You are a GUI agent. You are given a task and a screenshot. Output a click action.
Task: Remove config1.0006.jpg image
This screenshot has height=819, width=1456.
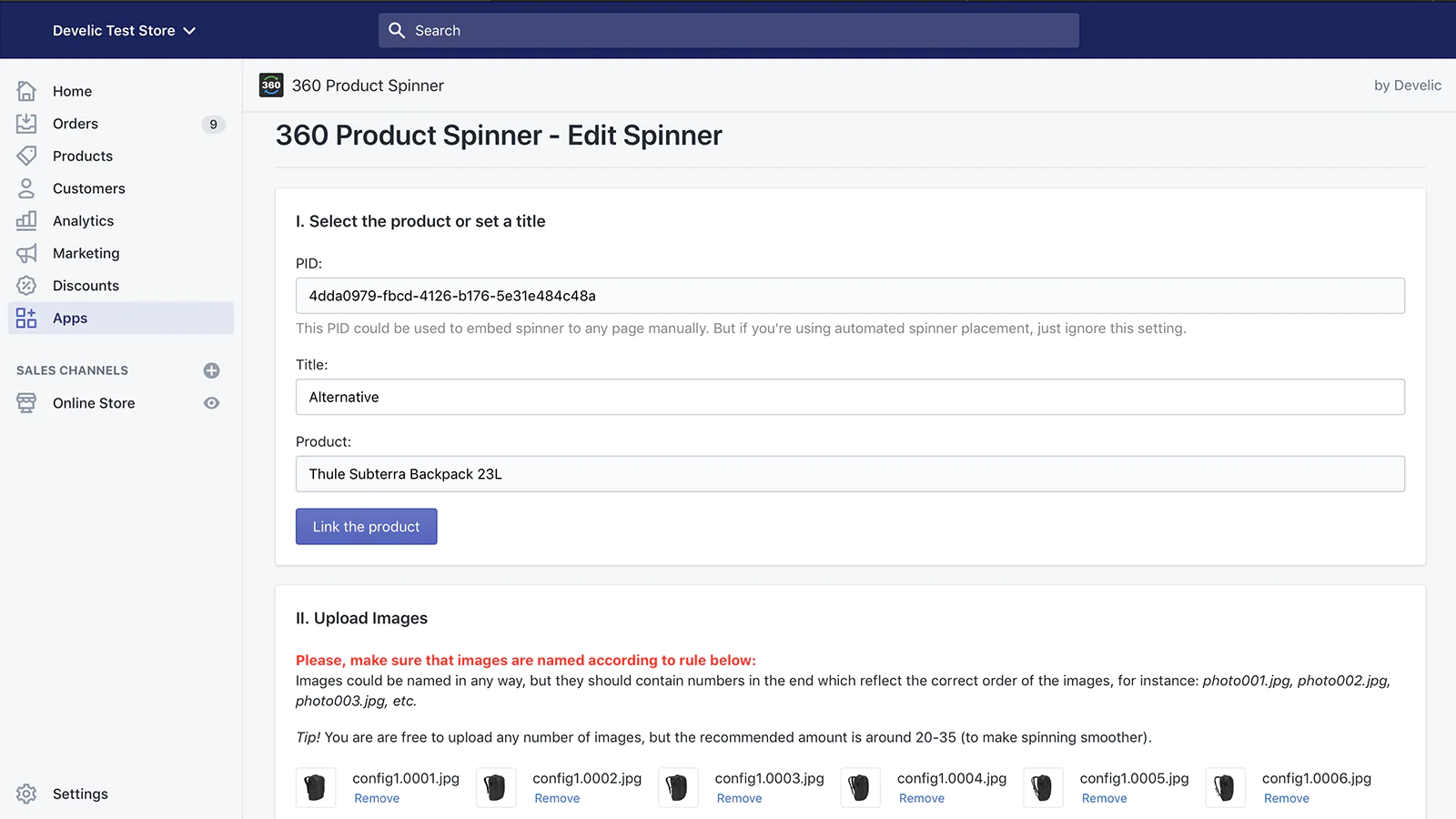[1287, 798]
